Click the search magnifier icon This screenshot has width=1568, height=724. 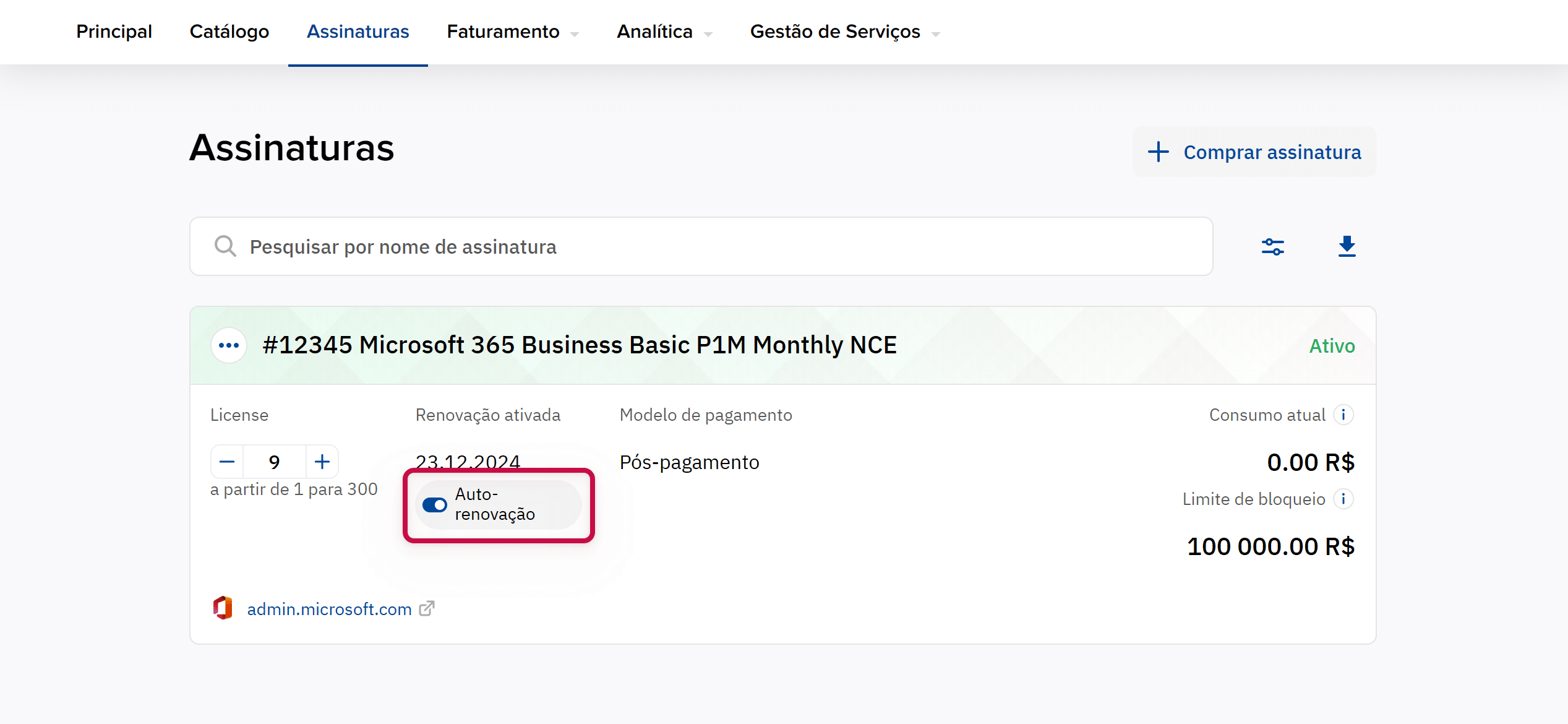(225, 246)
